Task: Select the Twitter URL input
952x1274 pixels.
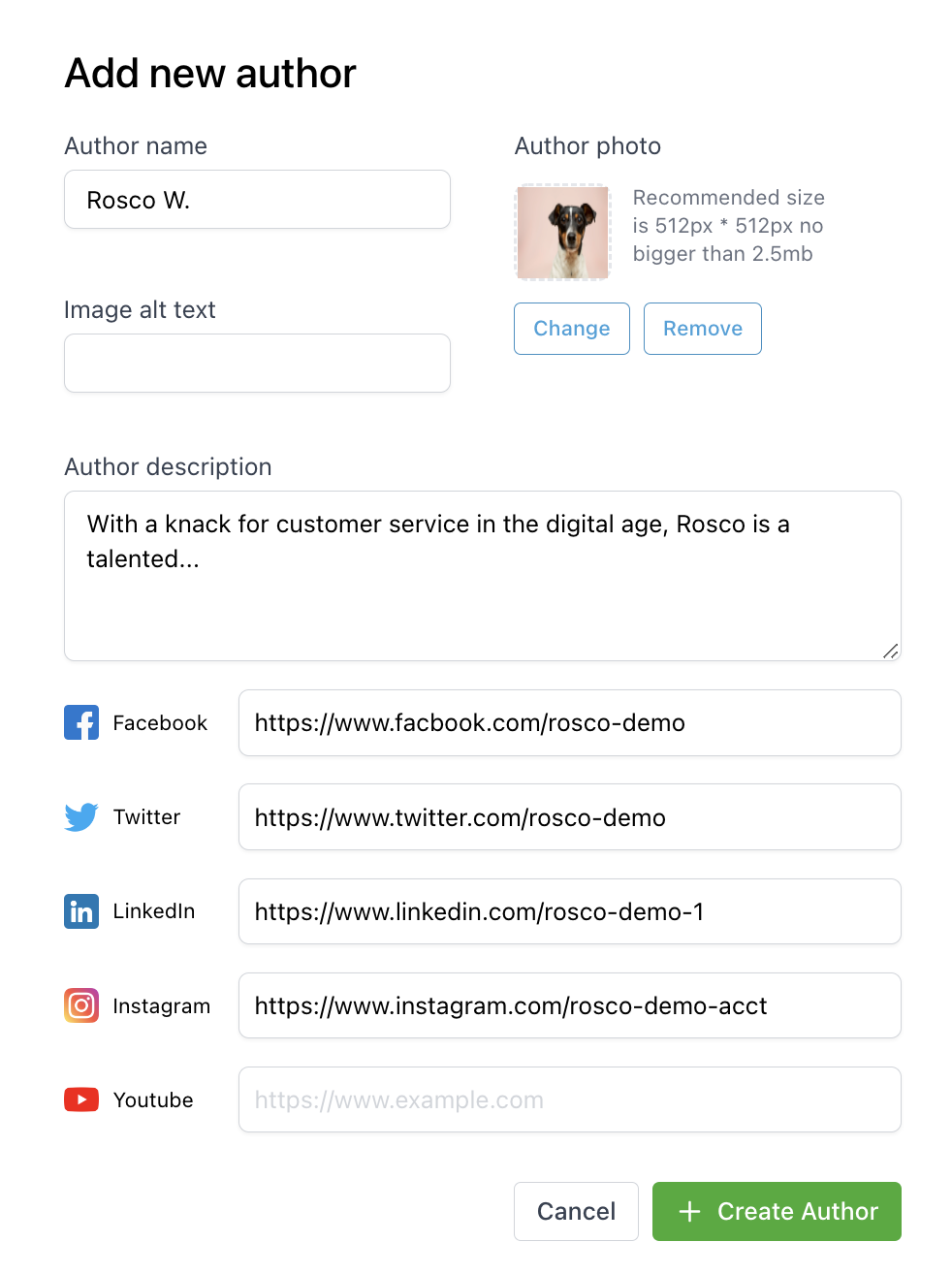Action: click(x=570, y=816)
